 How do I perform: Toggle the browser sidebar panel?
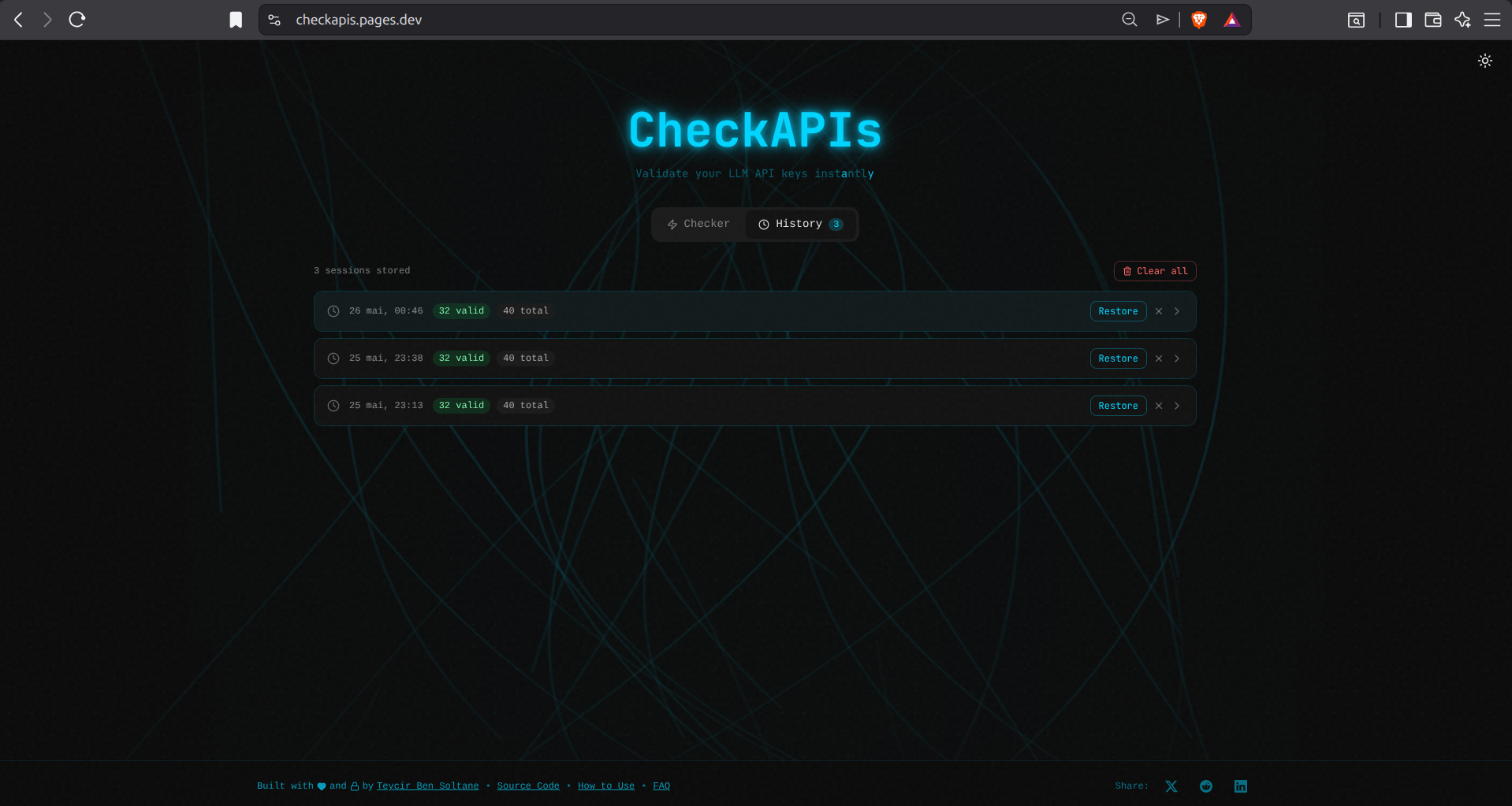[x=1403, y=20]
